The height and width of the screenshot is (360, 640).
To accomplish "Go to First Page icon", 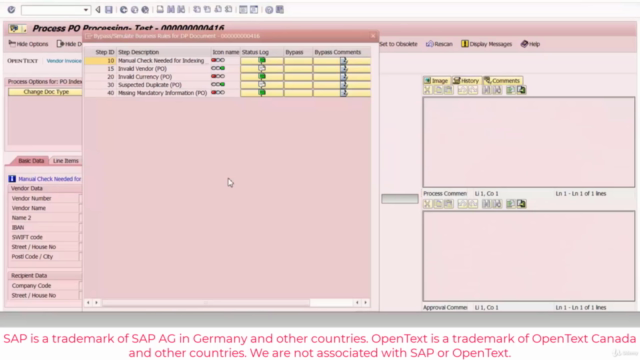I will point(197,9).
